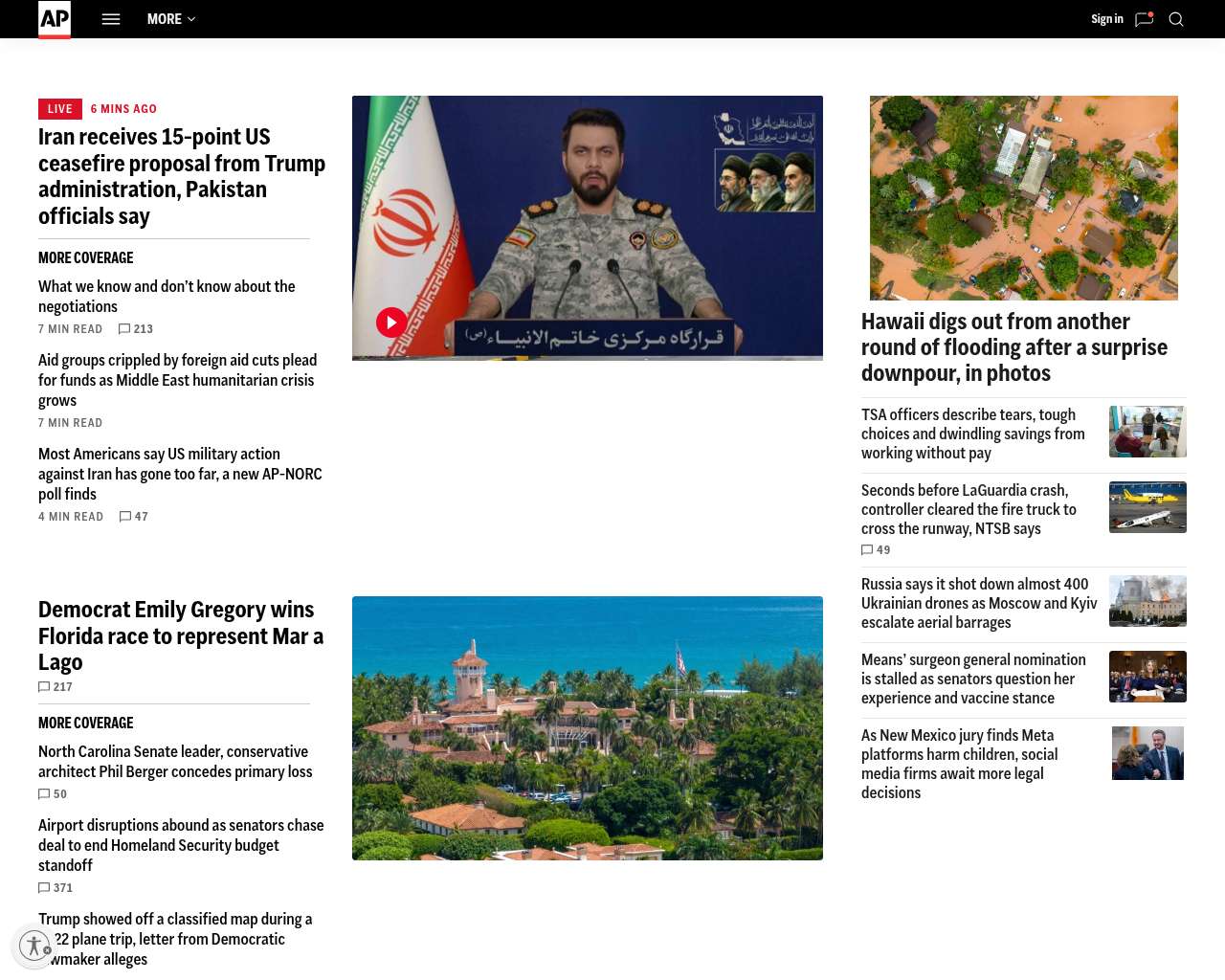The width and height of the screenshot is (1225, 980).
Task: Expand the MORE dropdown menu
Action: (x=171, y=19)
